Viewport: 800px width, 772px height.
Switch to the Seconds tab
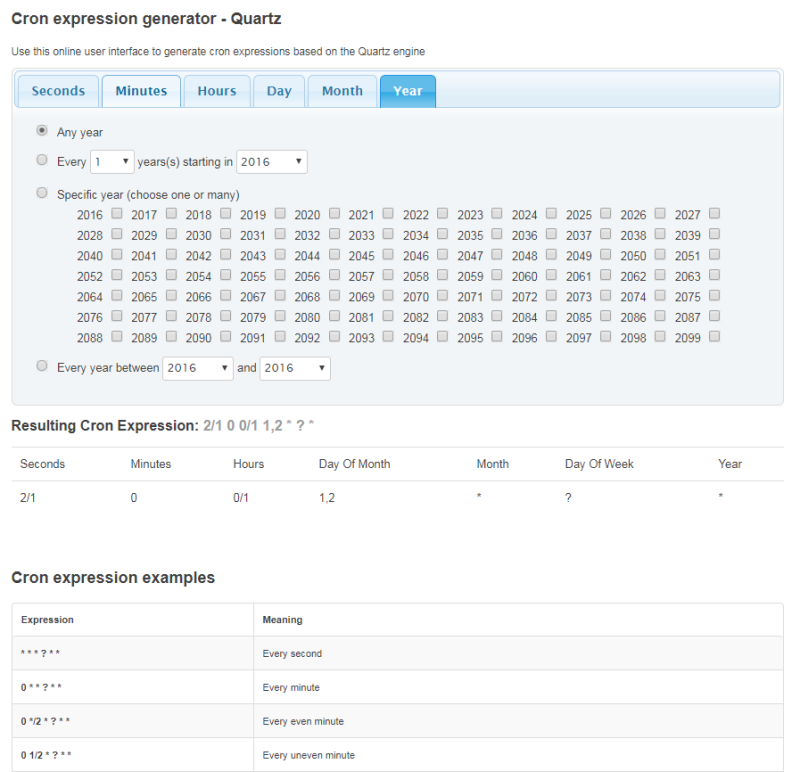58,91
